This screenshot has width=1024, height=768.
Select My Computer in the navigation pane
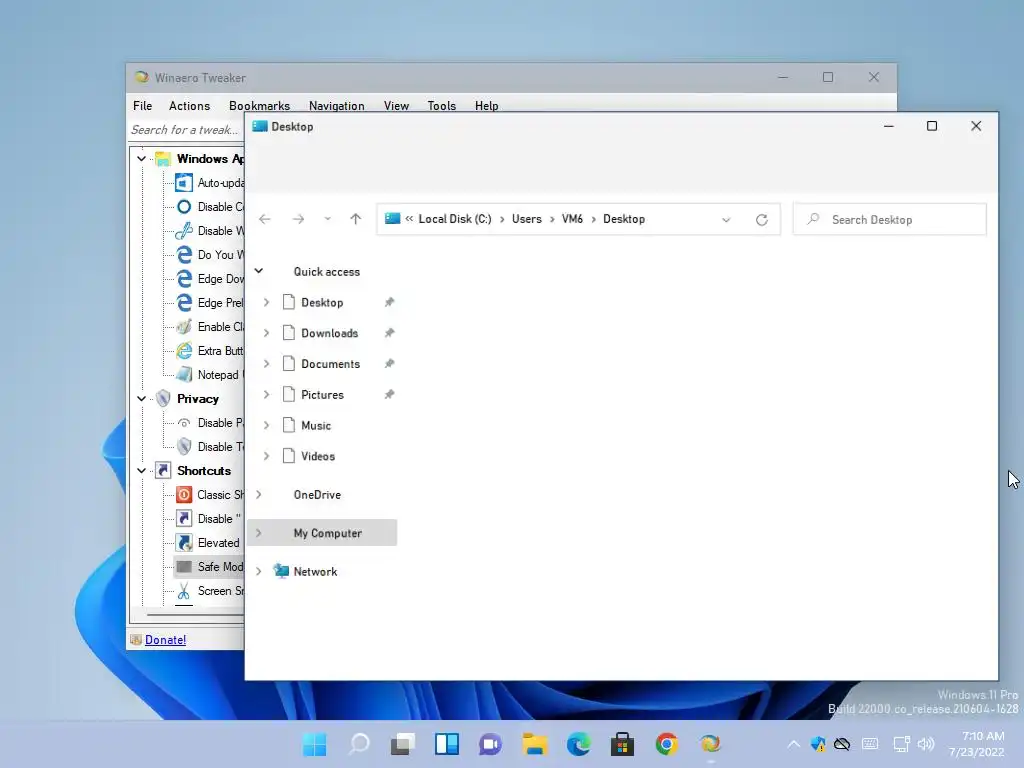click(x=323, y=533)
